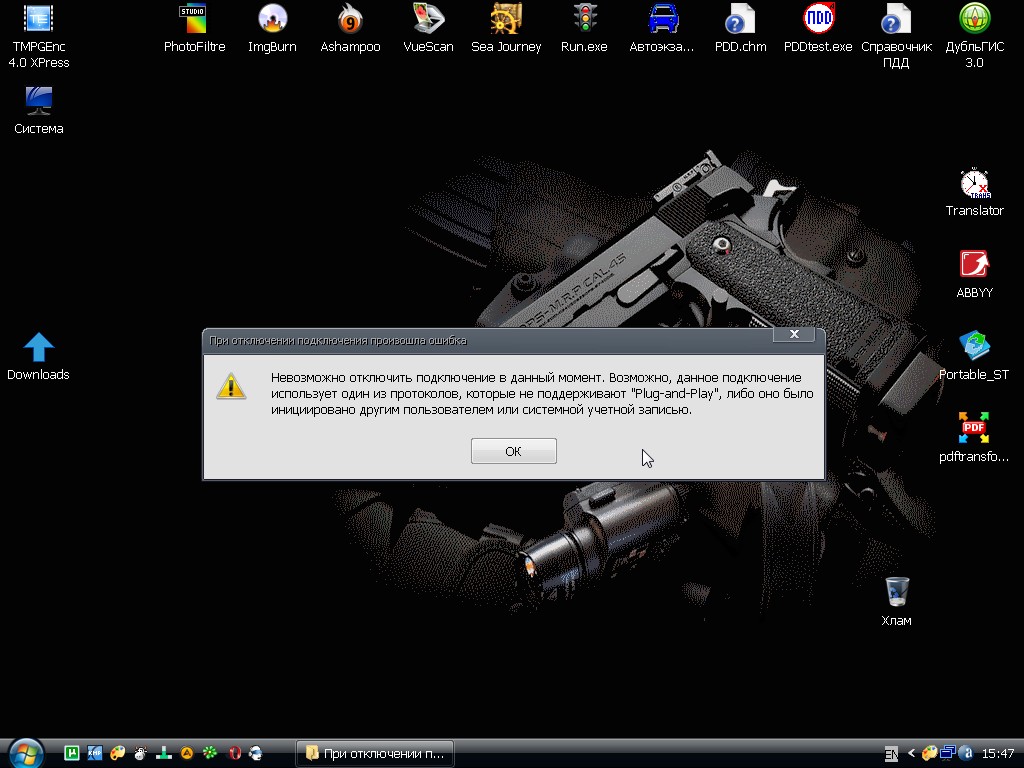Open the paint palette quick launch icon
Image resolution: width=1024 pixels, height=768 pixels.
(x=118, y=753)
